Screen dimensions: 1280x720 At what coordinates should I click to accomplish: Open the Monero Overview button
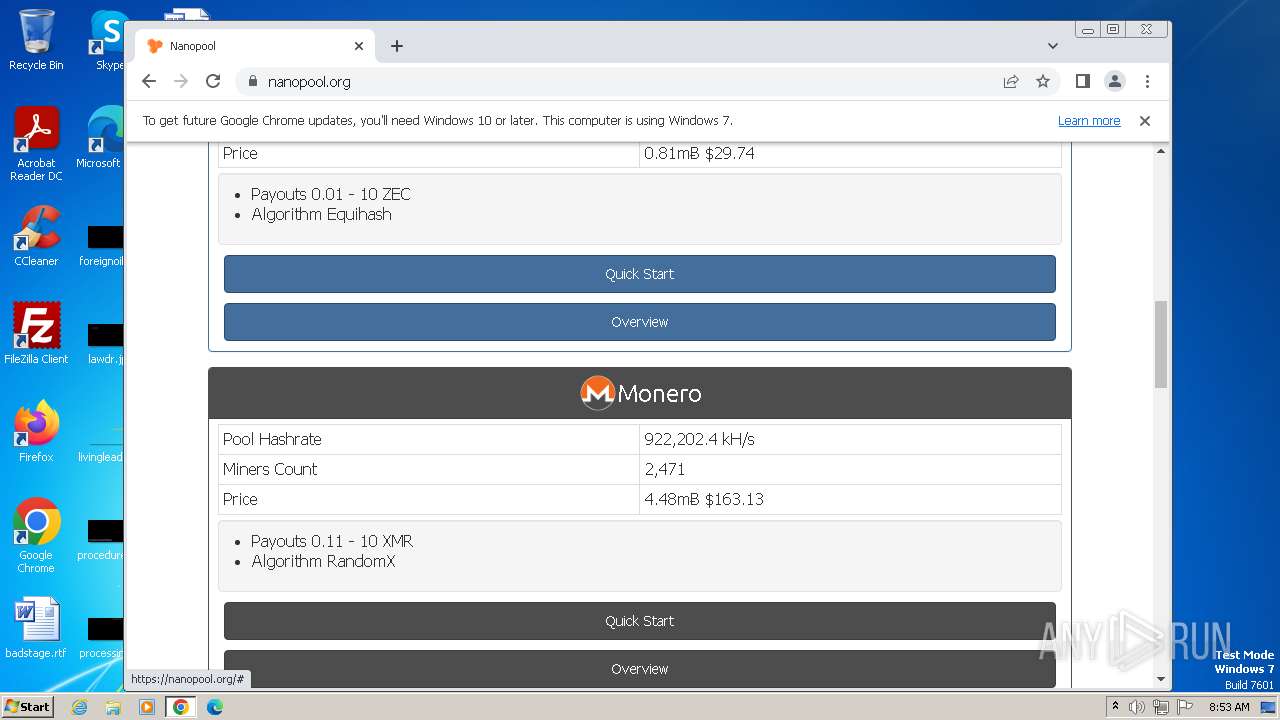[x=640, y=669]
